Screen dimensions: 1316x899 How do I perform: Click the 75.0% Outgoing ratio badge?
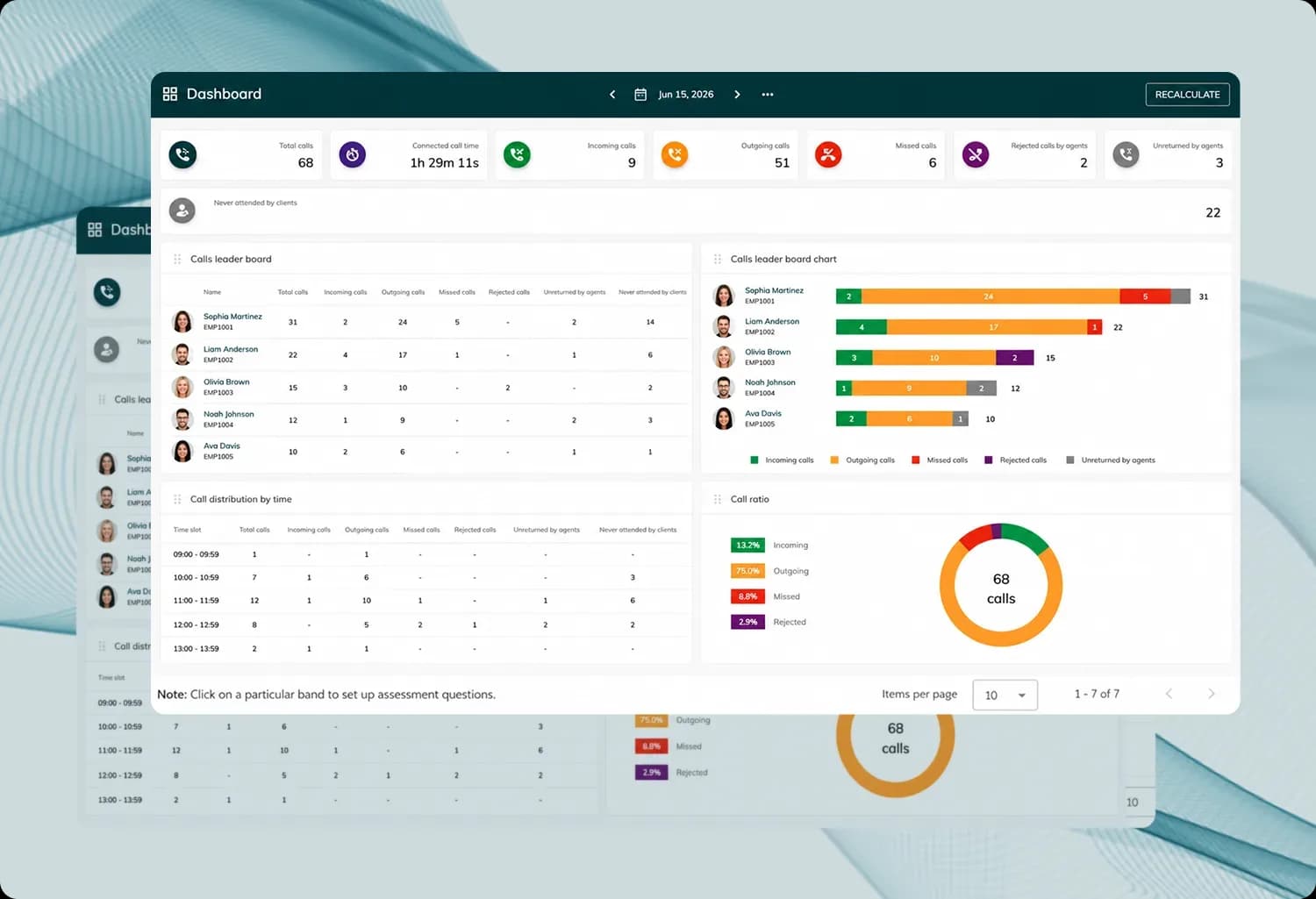[x=747, y=571]
